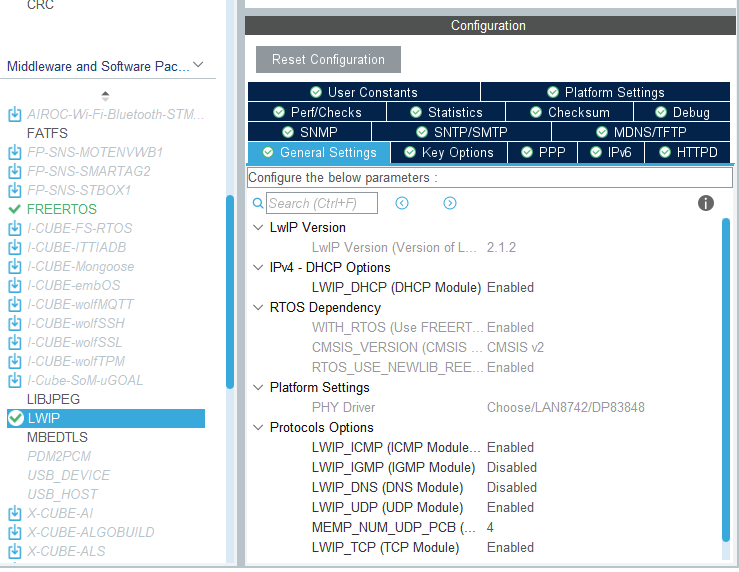Click download icon beside I-CUBE-FS-RTOS

15,228
